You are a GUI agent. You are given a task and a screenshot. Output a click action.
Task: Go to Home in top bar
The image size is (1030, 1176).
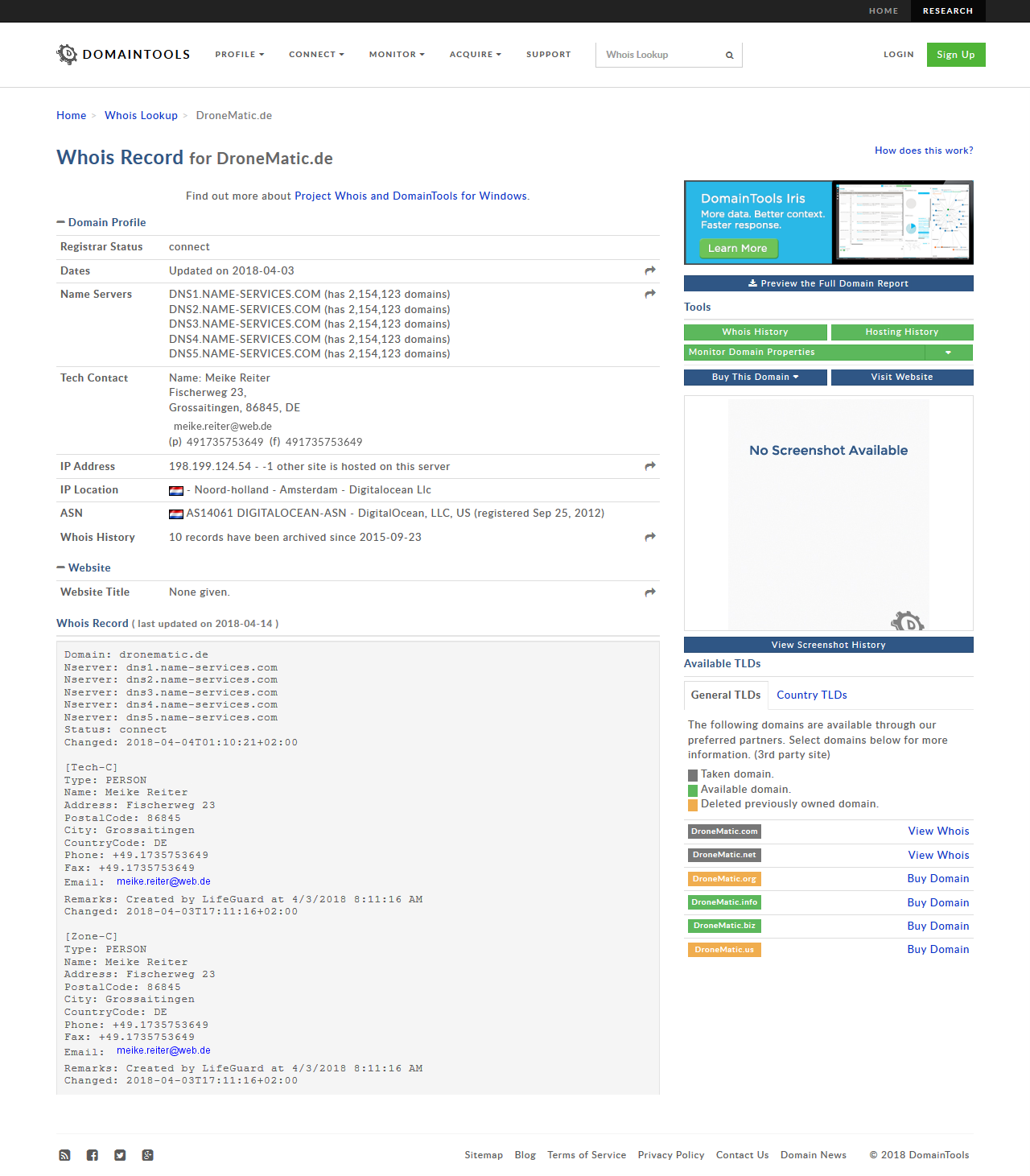884,11
